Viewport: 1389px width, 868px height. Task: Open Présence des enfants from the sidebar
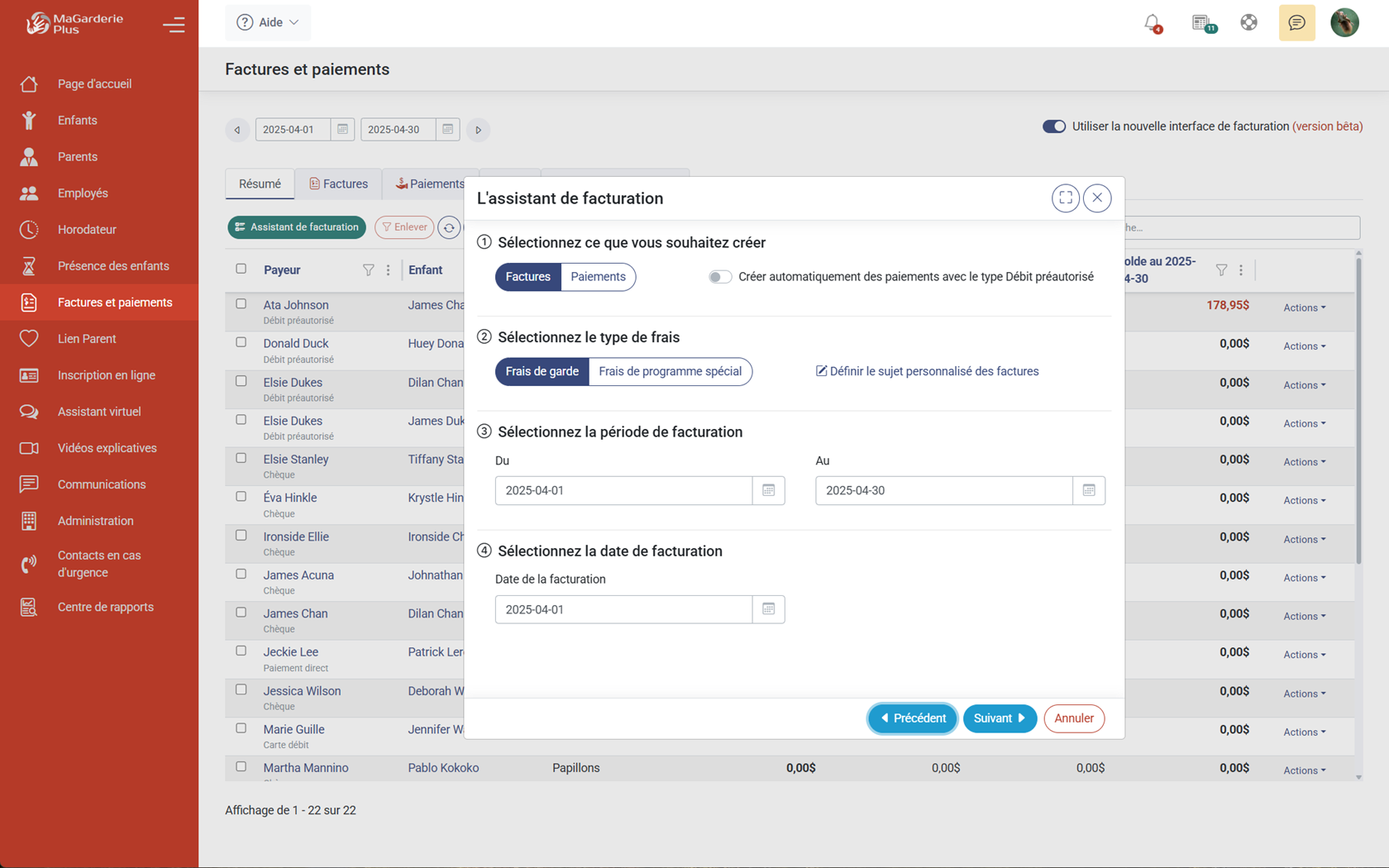tap(113, 265)
